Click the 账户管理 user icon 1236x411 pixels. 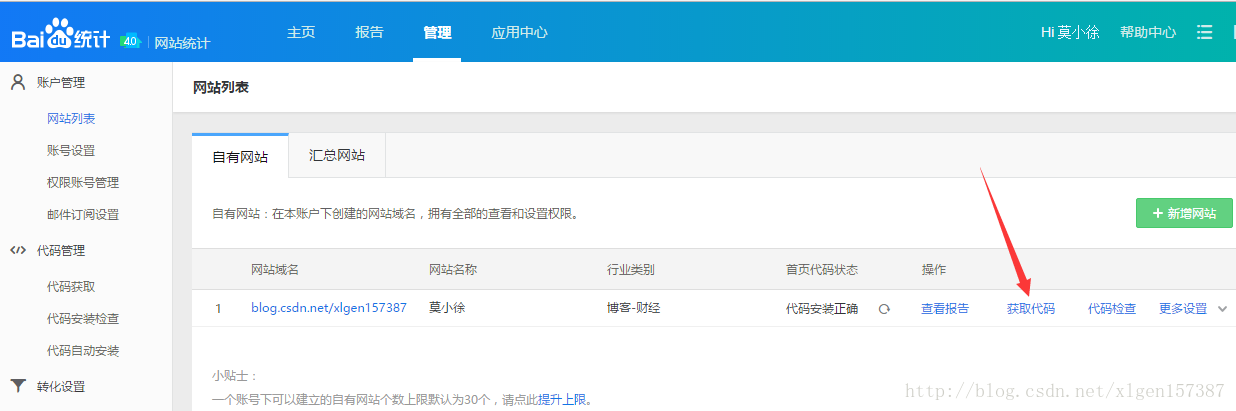coord(17,82)
